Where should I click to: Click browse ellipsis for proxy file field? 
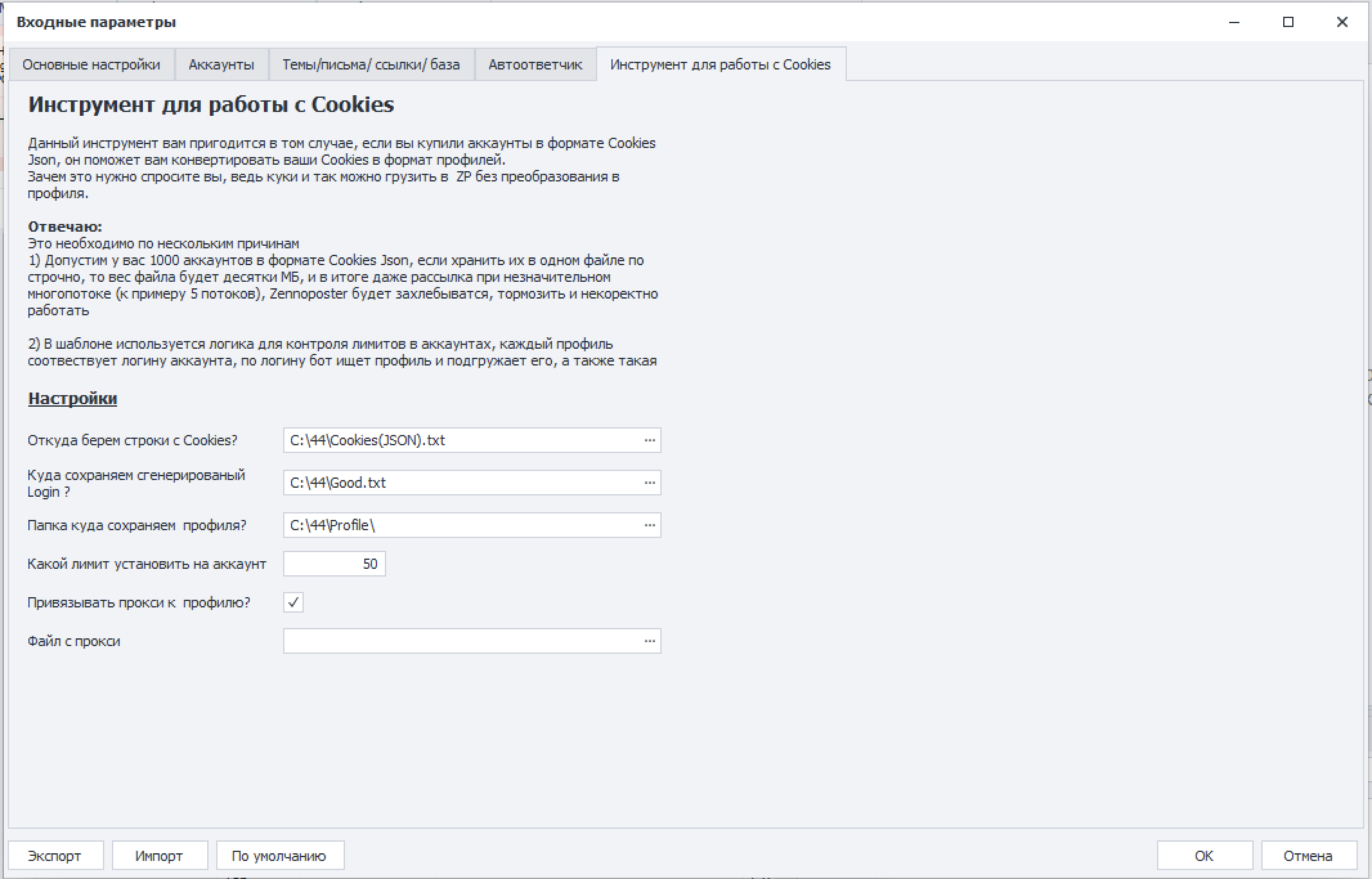click(x=649, y=642)
